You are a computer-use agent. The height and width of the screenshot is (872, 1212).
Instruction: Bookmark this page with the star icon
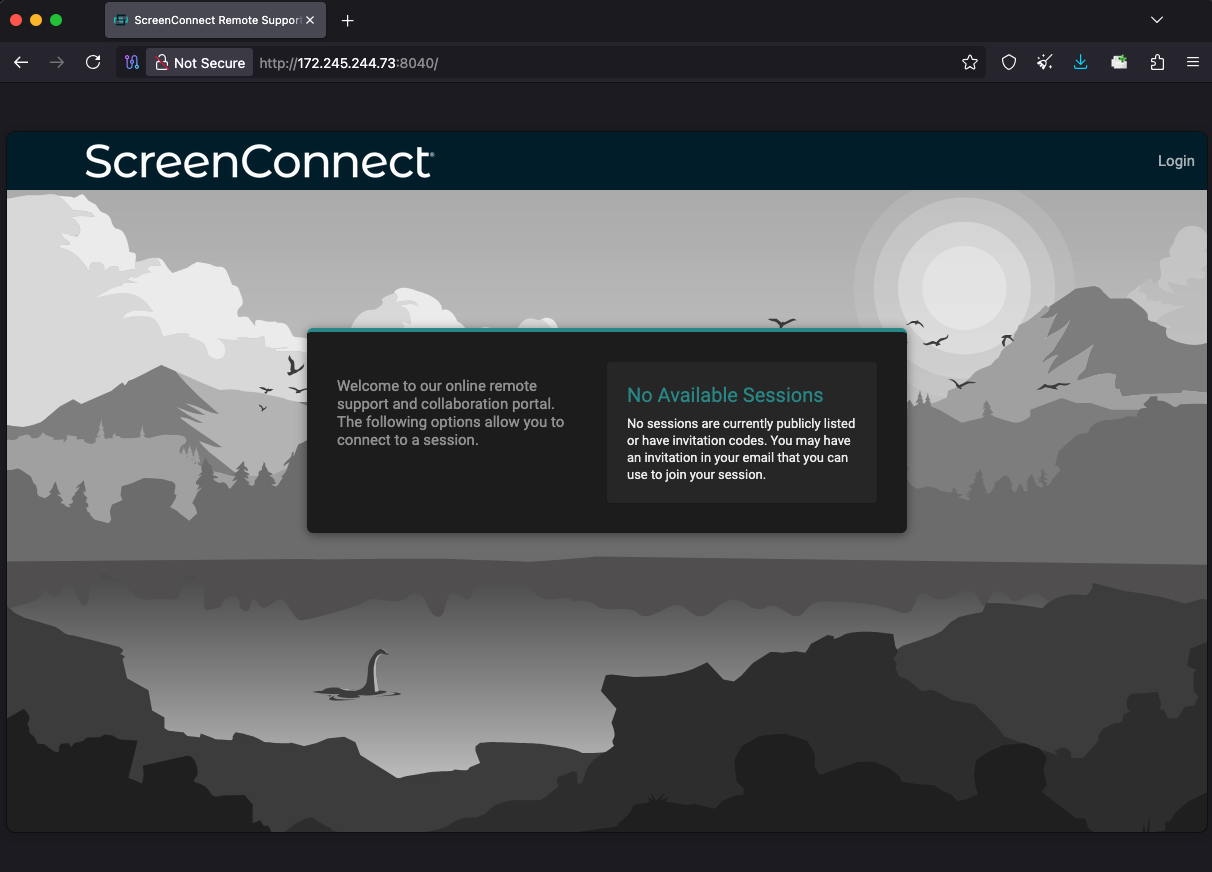969,62
